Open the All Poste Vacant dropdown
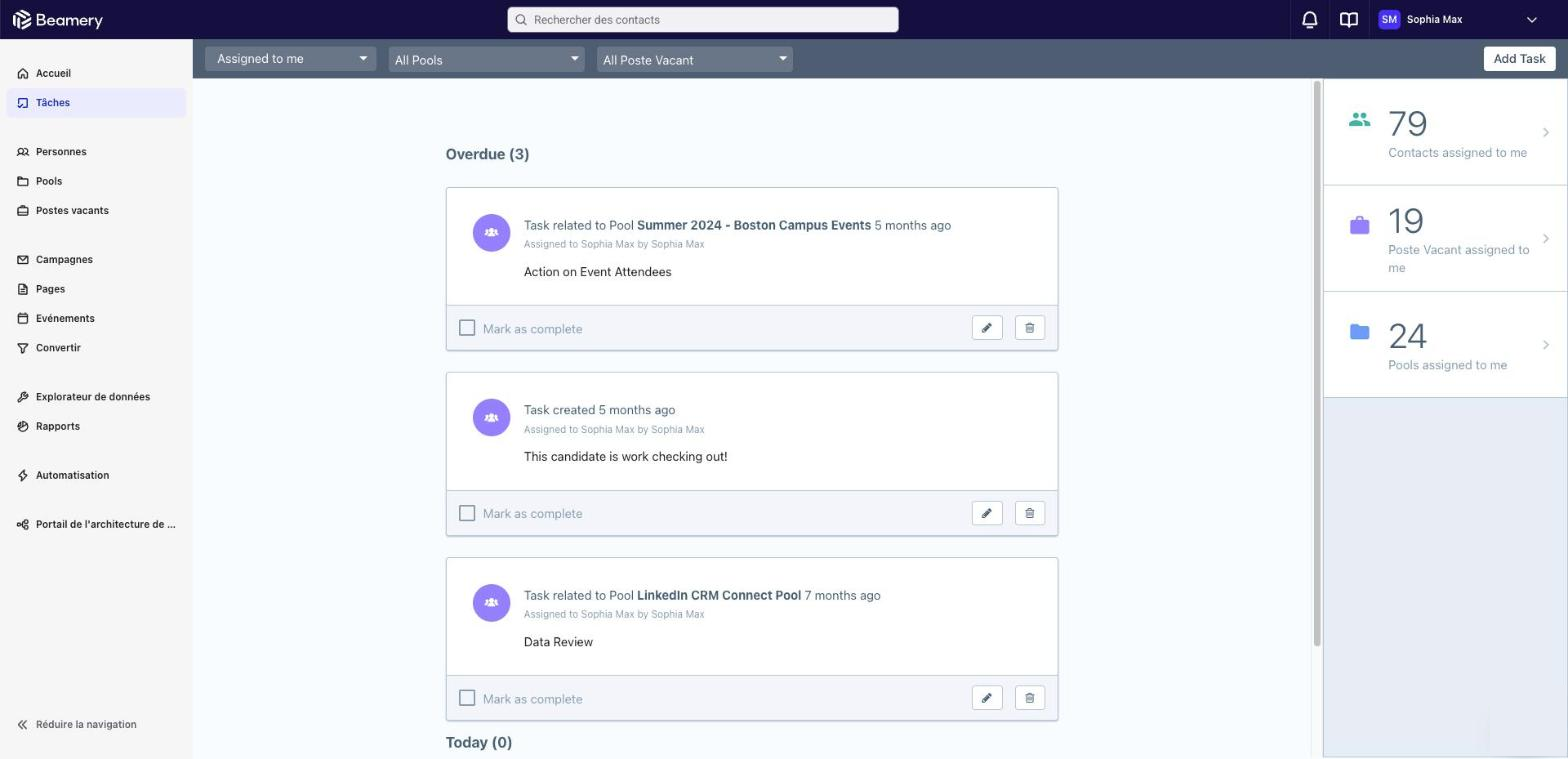This screenshot has height=759, width=1568. [694, 59]
